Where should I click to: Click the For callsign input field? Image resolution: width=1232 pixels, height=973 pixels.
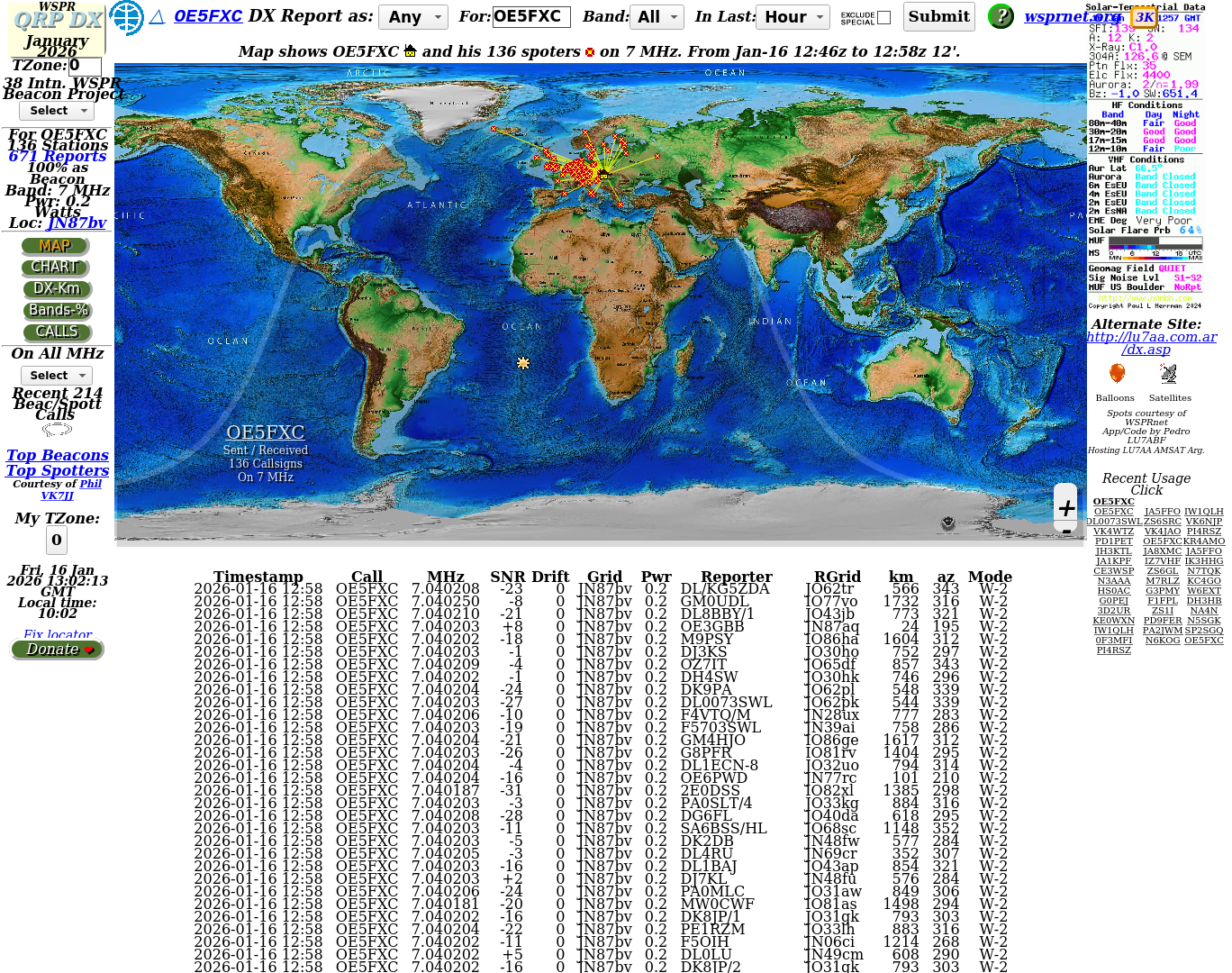530,17
